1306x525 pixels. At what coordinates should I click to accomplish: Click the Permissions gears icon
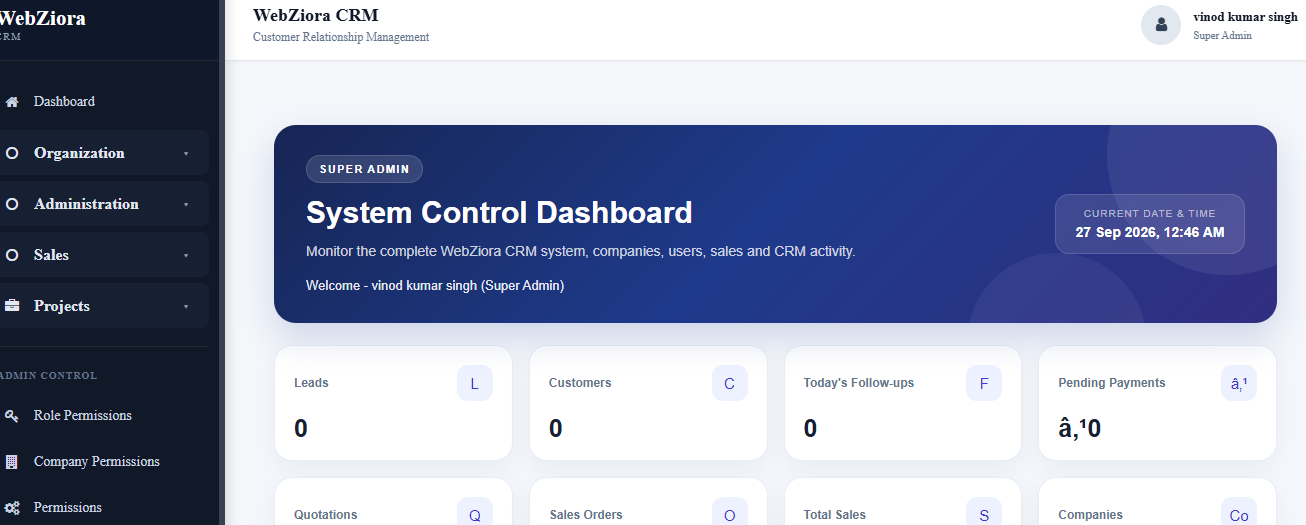[x=12, y=508]
